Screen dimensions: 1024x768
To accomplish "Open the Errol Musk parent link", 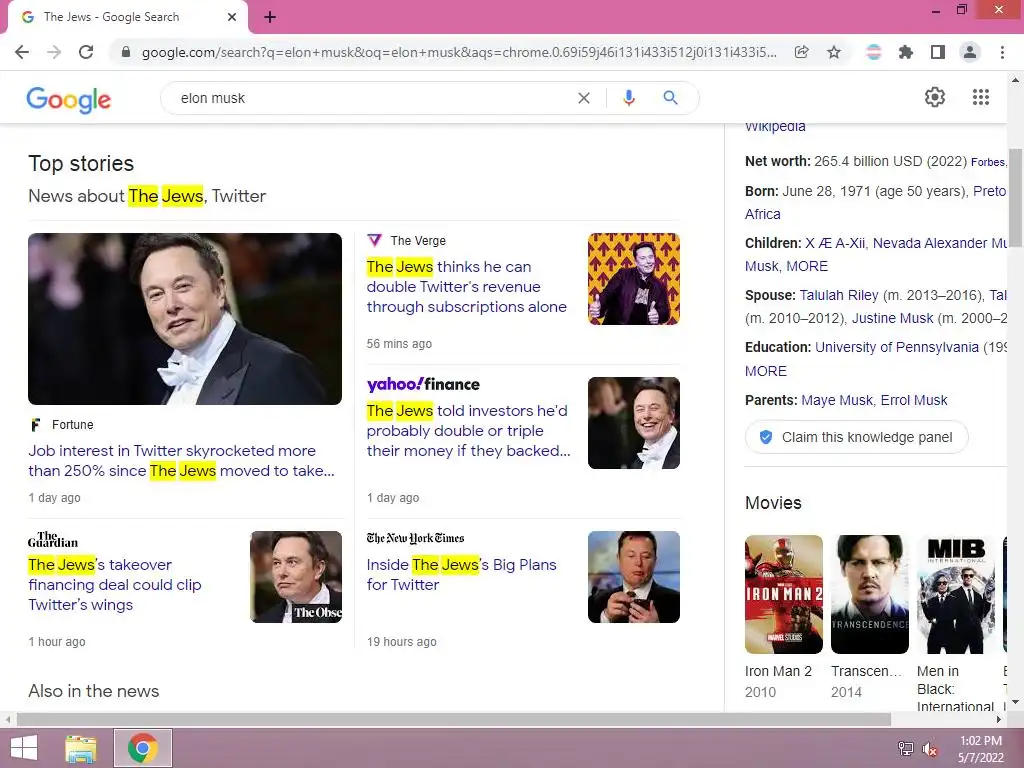I will [x=914, y=400].
